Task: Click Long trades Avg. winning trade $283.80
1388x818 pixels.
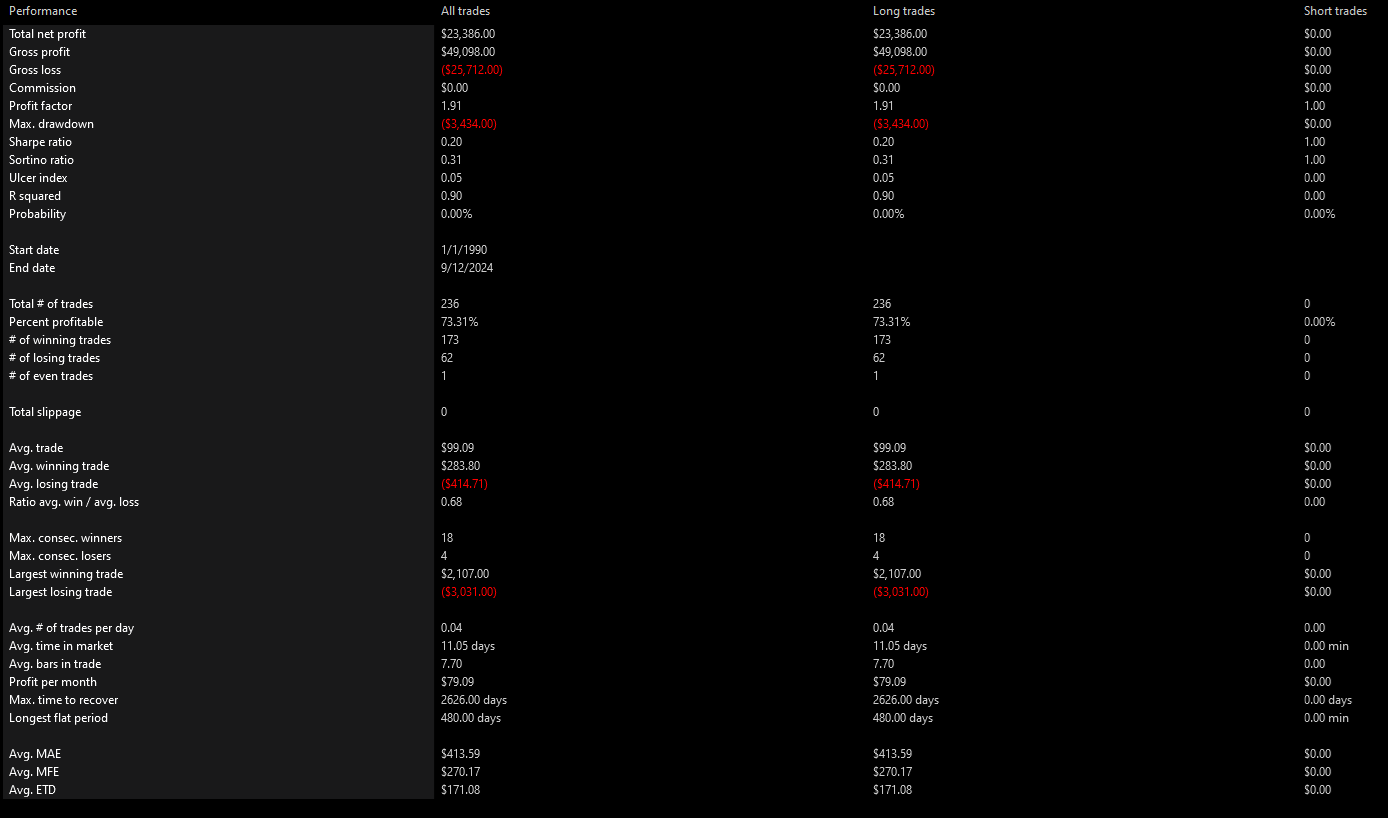Action: [893, 466]
